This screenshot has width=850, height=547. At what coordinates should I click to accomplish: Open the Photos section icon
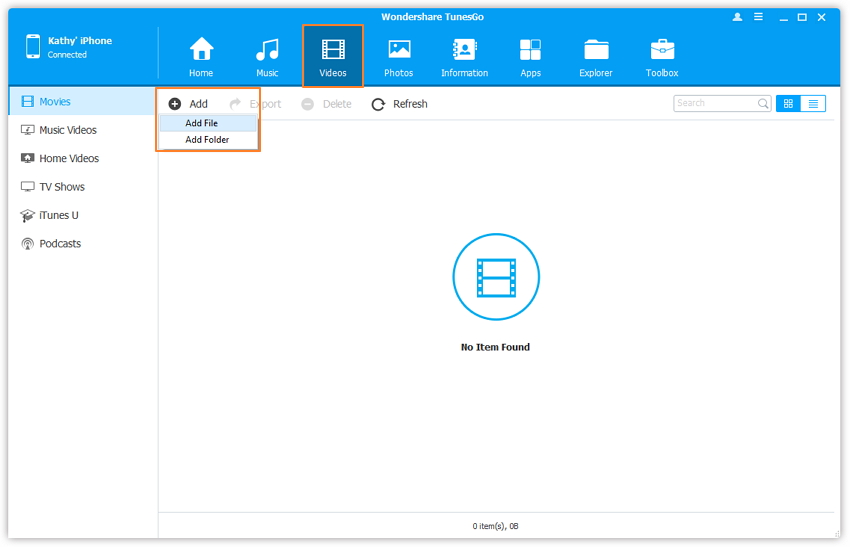pos(399,50)
